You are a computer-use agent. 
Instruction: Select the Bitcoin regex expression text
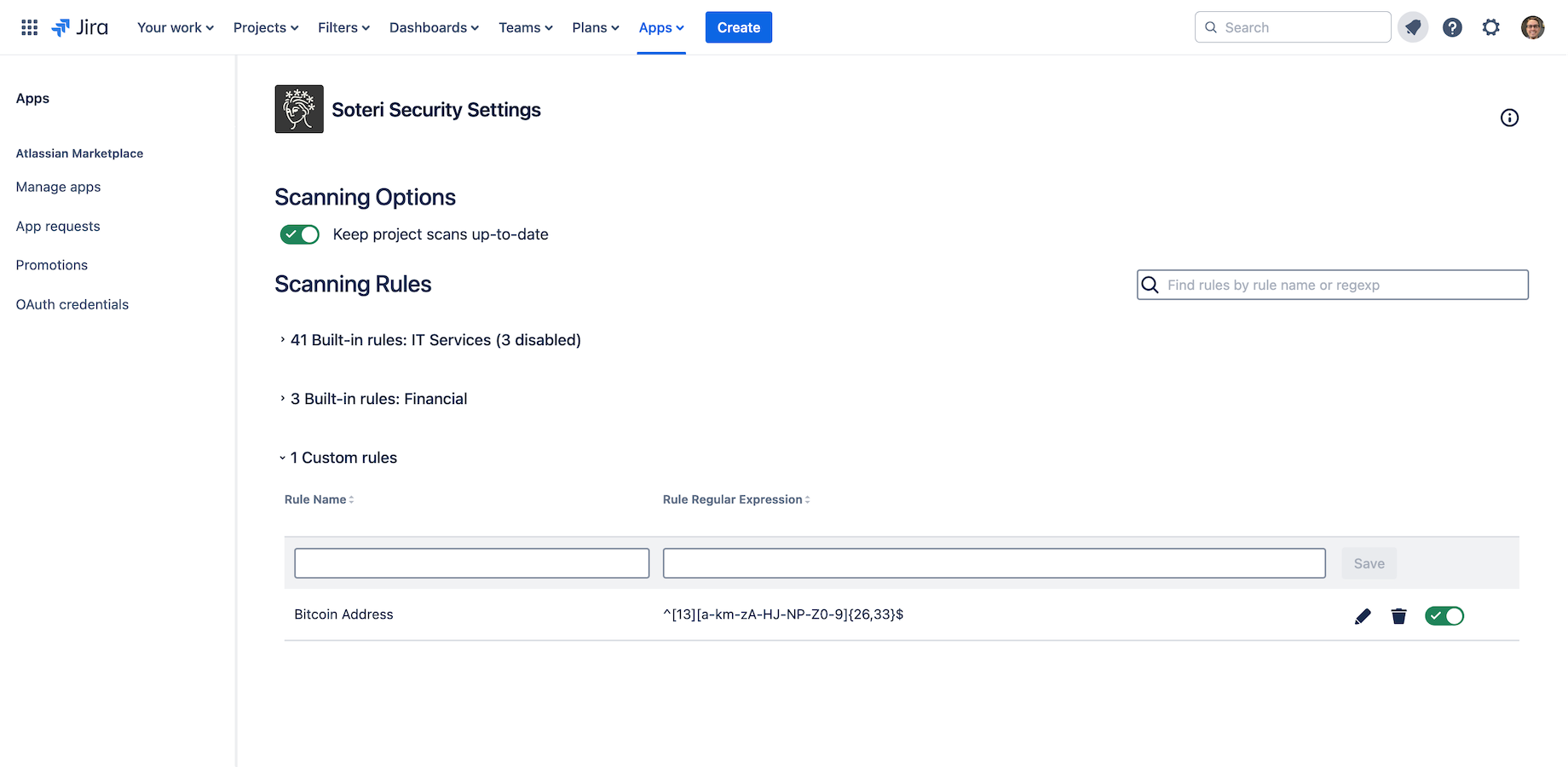tap(783, 614)
